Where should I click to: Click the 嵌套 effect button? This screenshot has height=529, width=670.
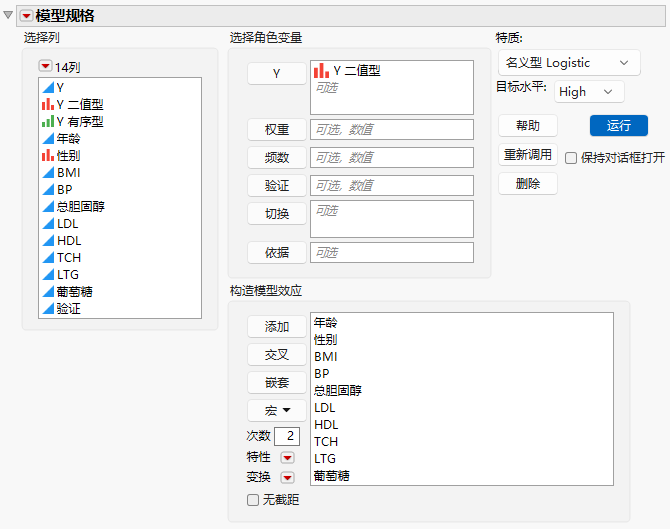click(276, 382)
